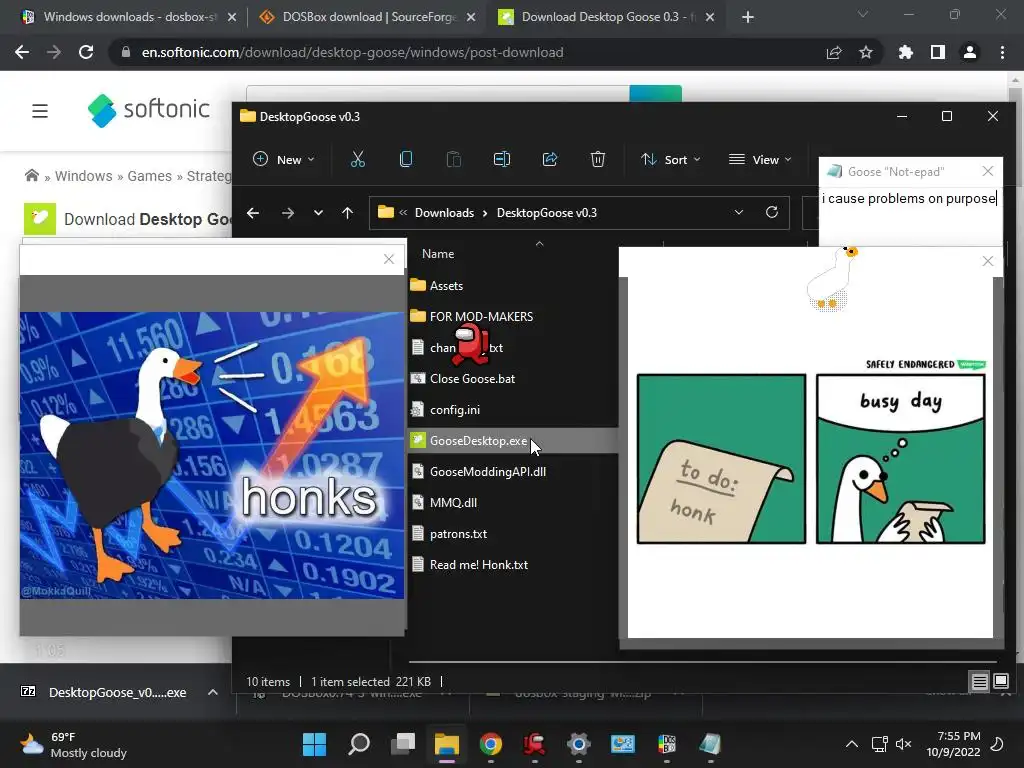Click the Share icon in Explorer toolbar
The width and height of the screenshot is (1024, 768).
550,159
